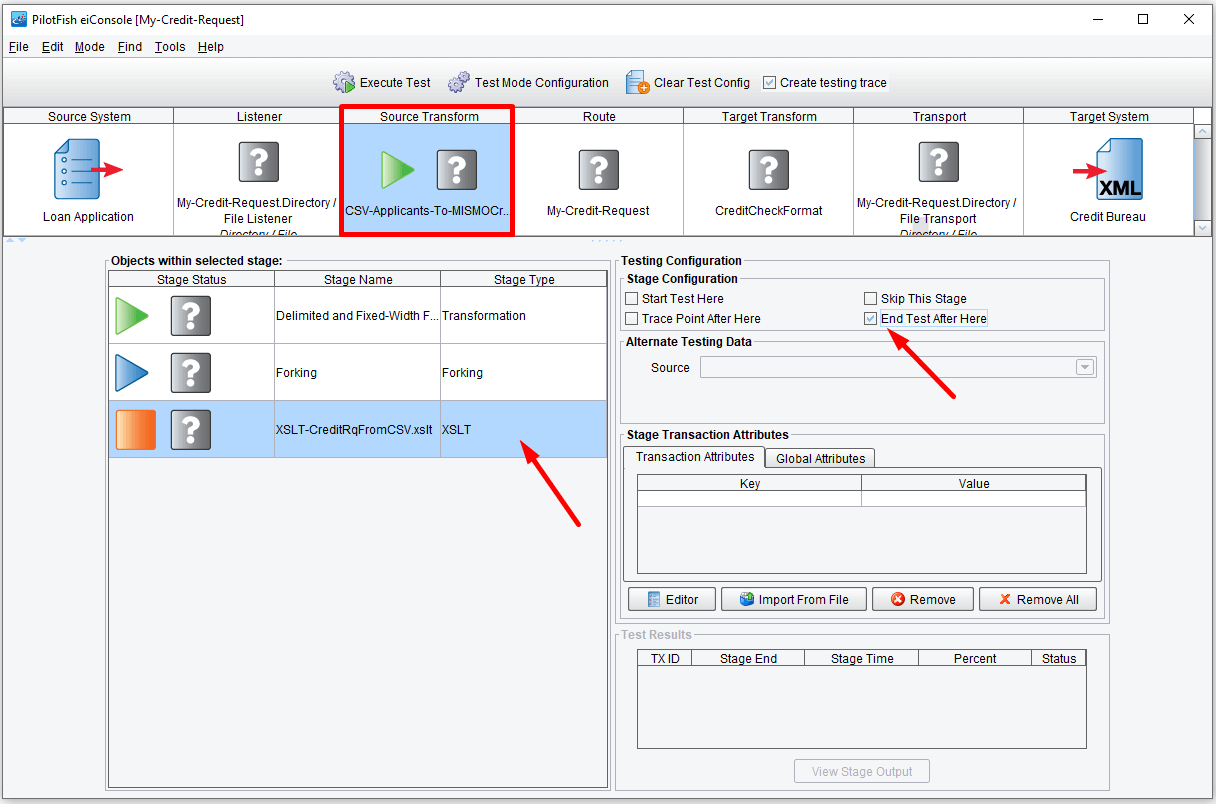Check the Skip This Stage option
Viewport: 1216px width, 804px height.
click(870, 299)
